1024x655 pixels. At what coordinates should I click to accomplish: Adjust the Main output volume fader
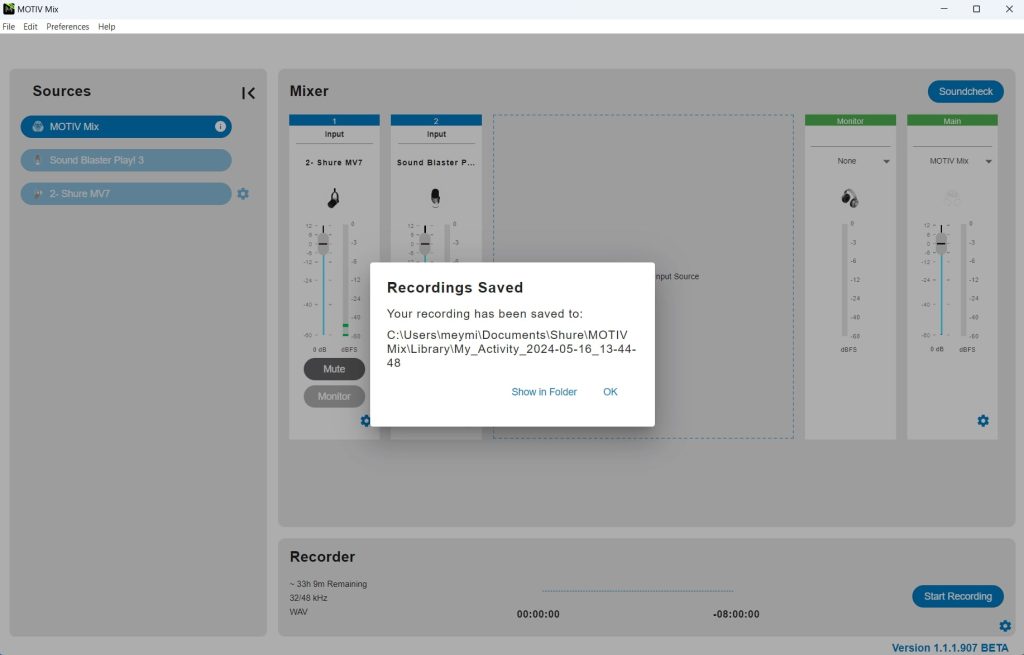point(940,243)
